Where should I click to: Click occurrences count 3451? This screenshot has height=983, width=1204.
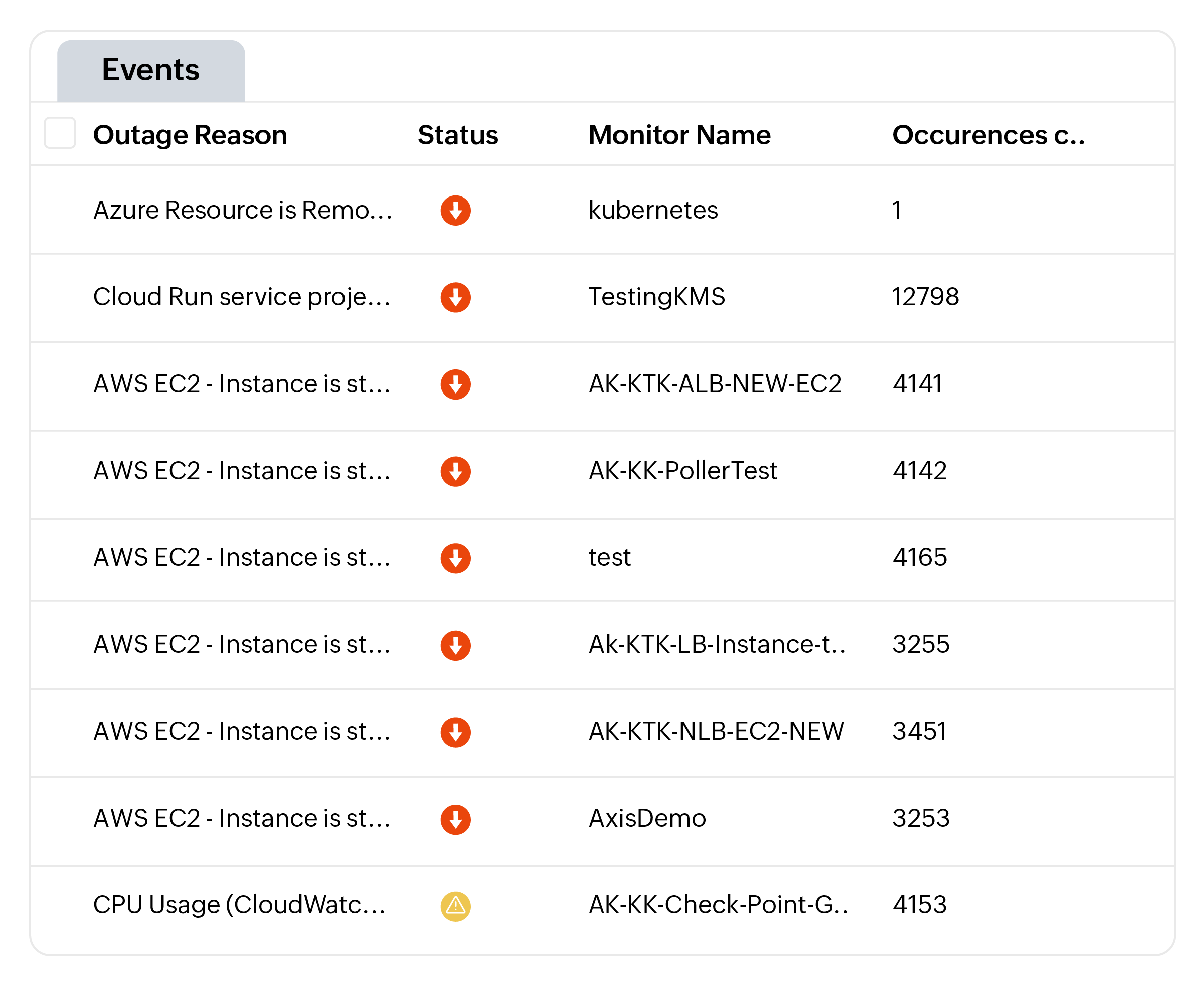click(920, 731)
